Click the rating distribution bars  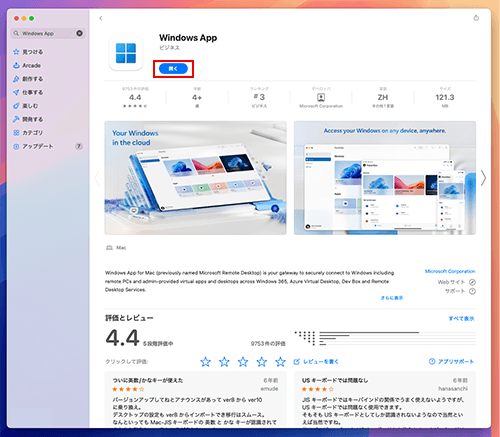point(385,338)
